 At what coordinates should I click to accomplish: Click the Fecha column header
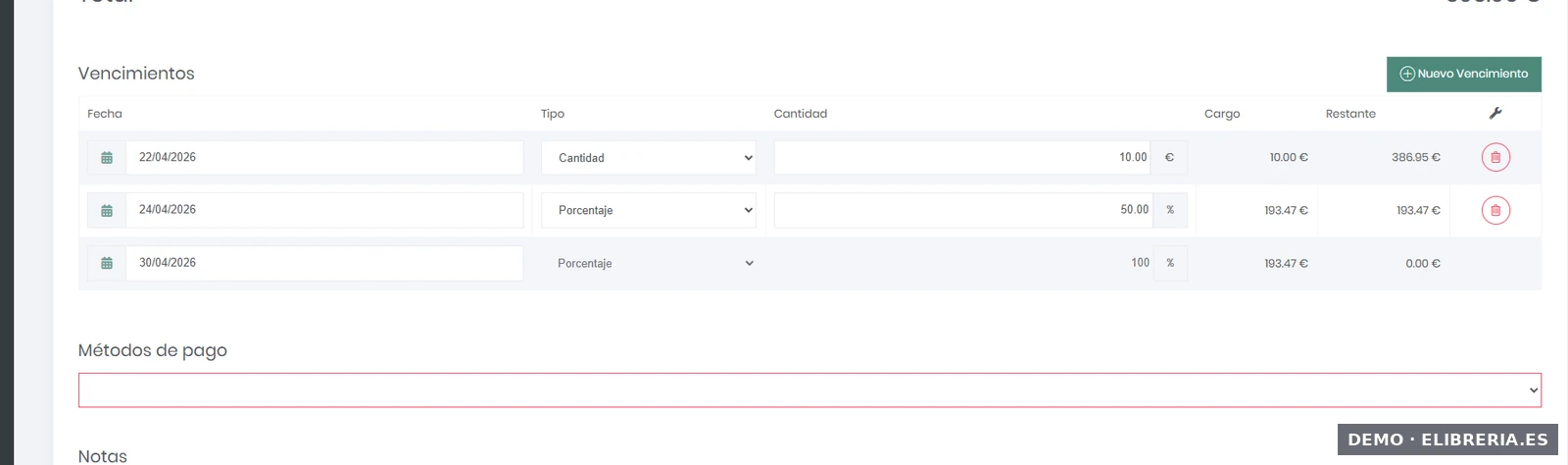coord(105,114)
